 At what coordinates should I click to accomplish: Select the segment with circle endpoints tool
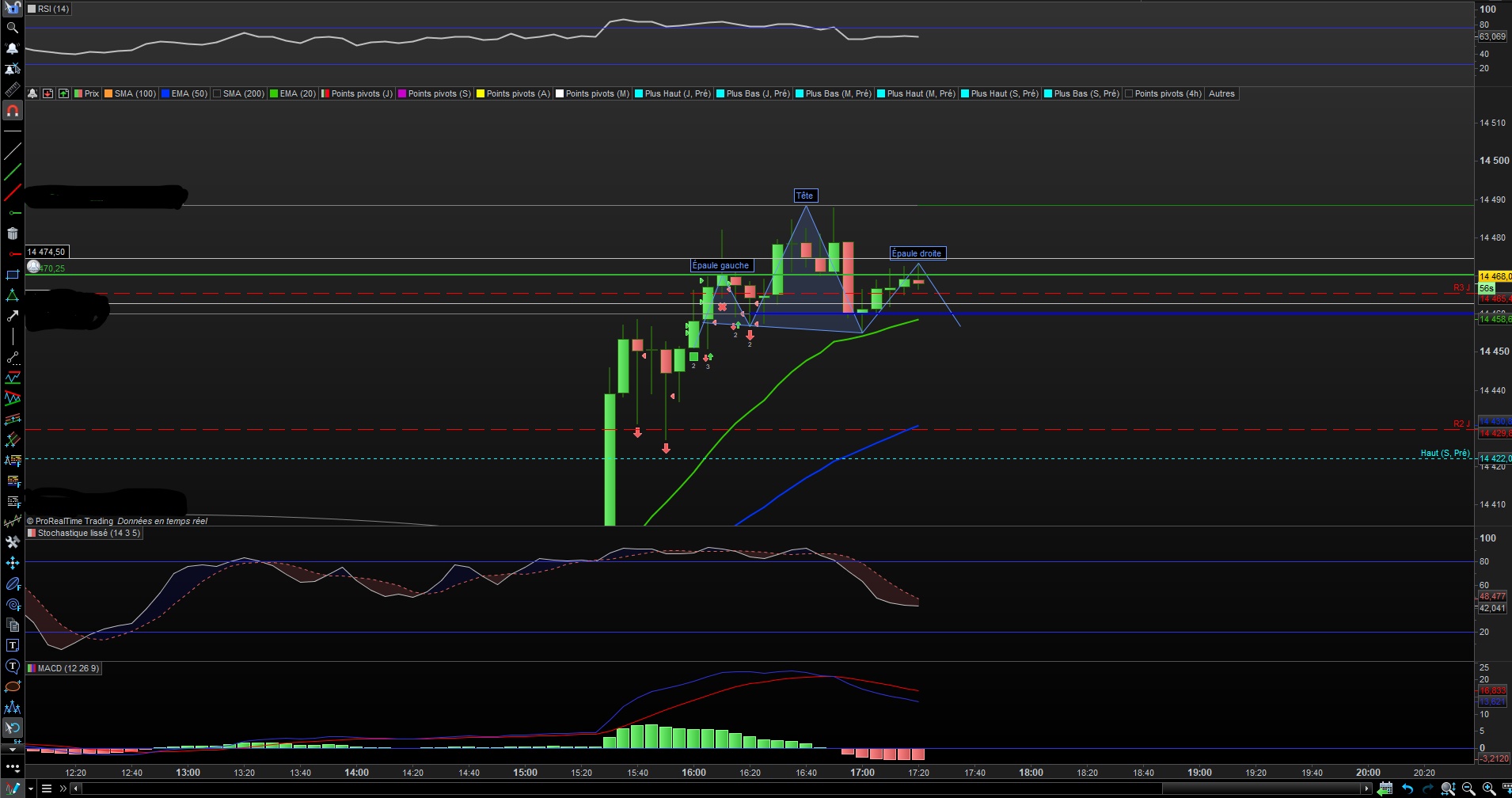pos(12,357)
